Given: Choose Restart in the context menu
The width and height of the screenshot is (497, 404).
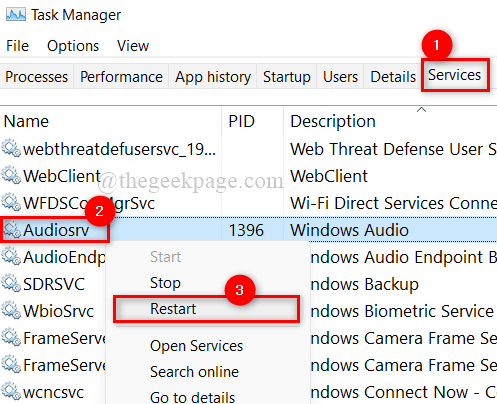Looking at the screenshot, I should (206, 309).
